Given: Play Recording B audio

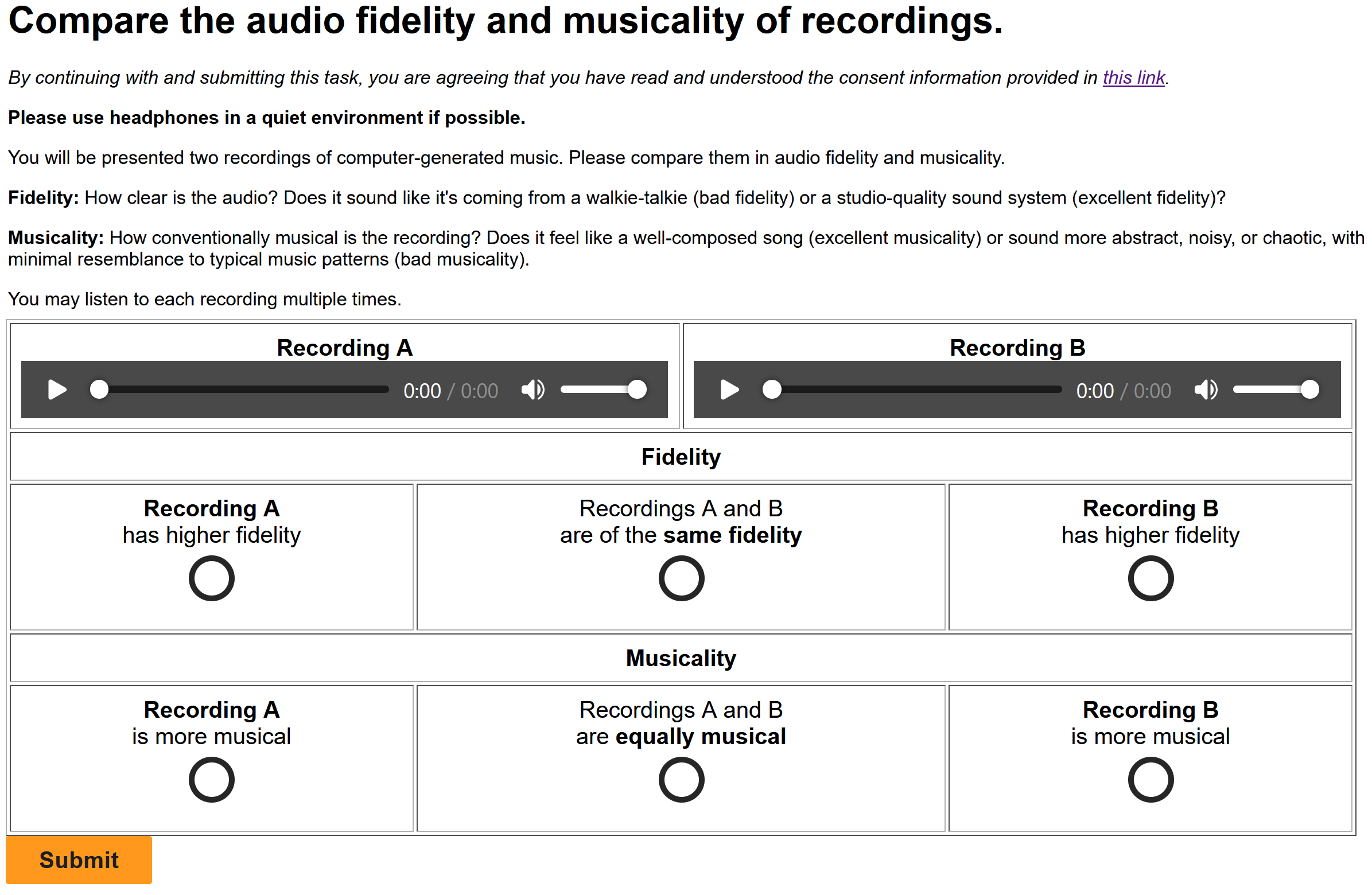Looking at the screenshot, I should pyautogui.click(x=730, y=390).
